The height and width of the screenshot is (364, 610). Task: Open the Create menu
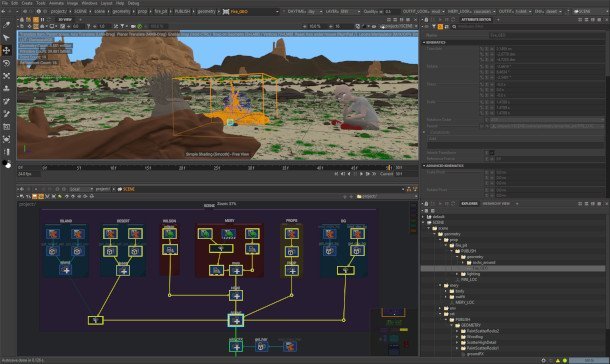tap(27, 3)
